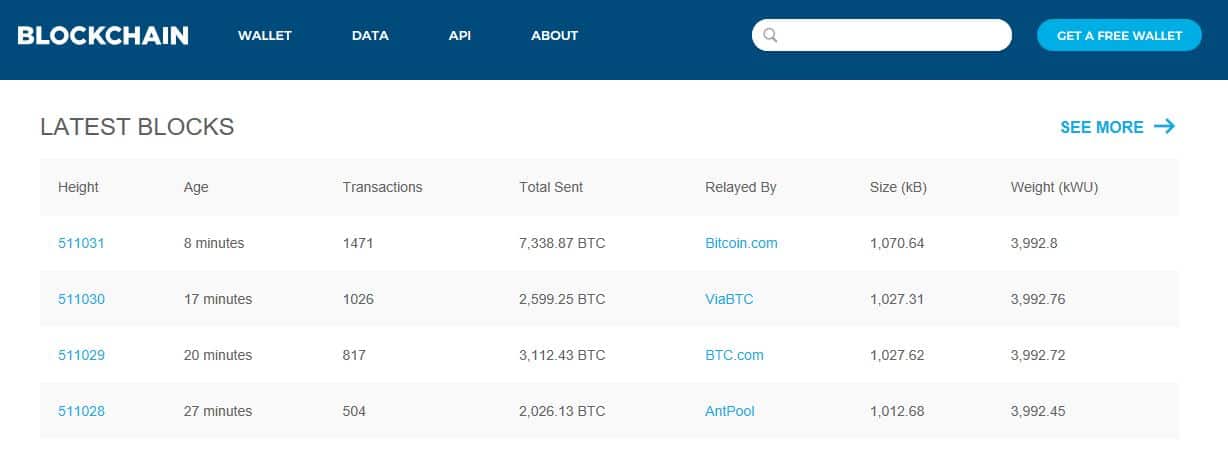This screenshot has height=466, width=1228.
Task: Click the 3,992.76 weight value
Action: 1038,299
